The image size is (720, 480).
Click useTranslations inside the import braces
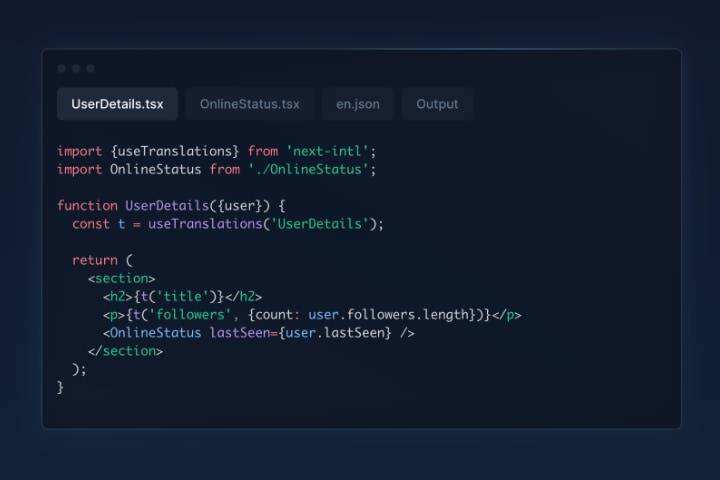(x=175, y=151)
